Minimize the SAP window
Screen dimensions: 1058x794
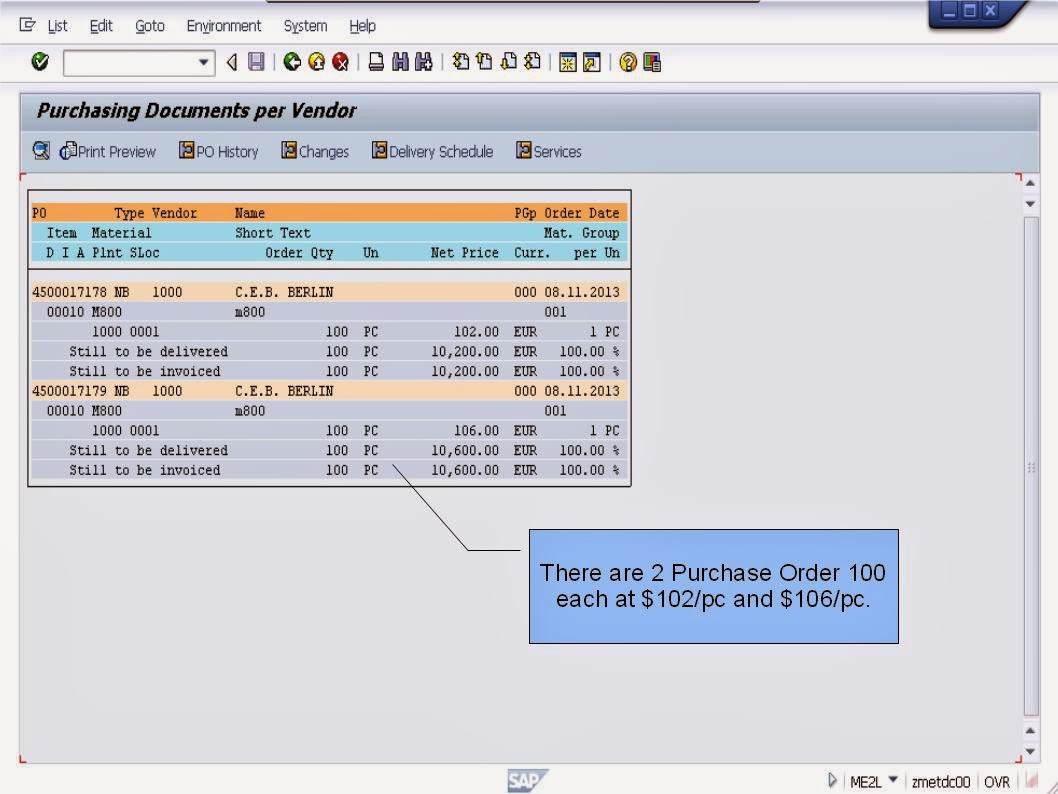pos(949,10)
